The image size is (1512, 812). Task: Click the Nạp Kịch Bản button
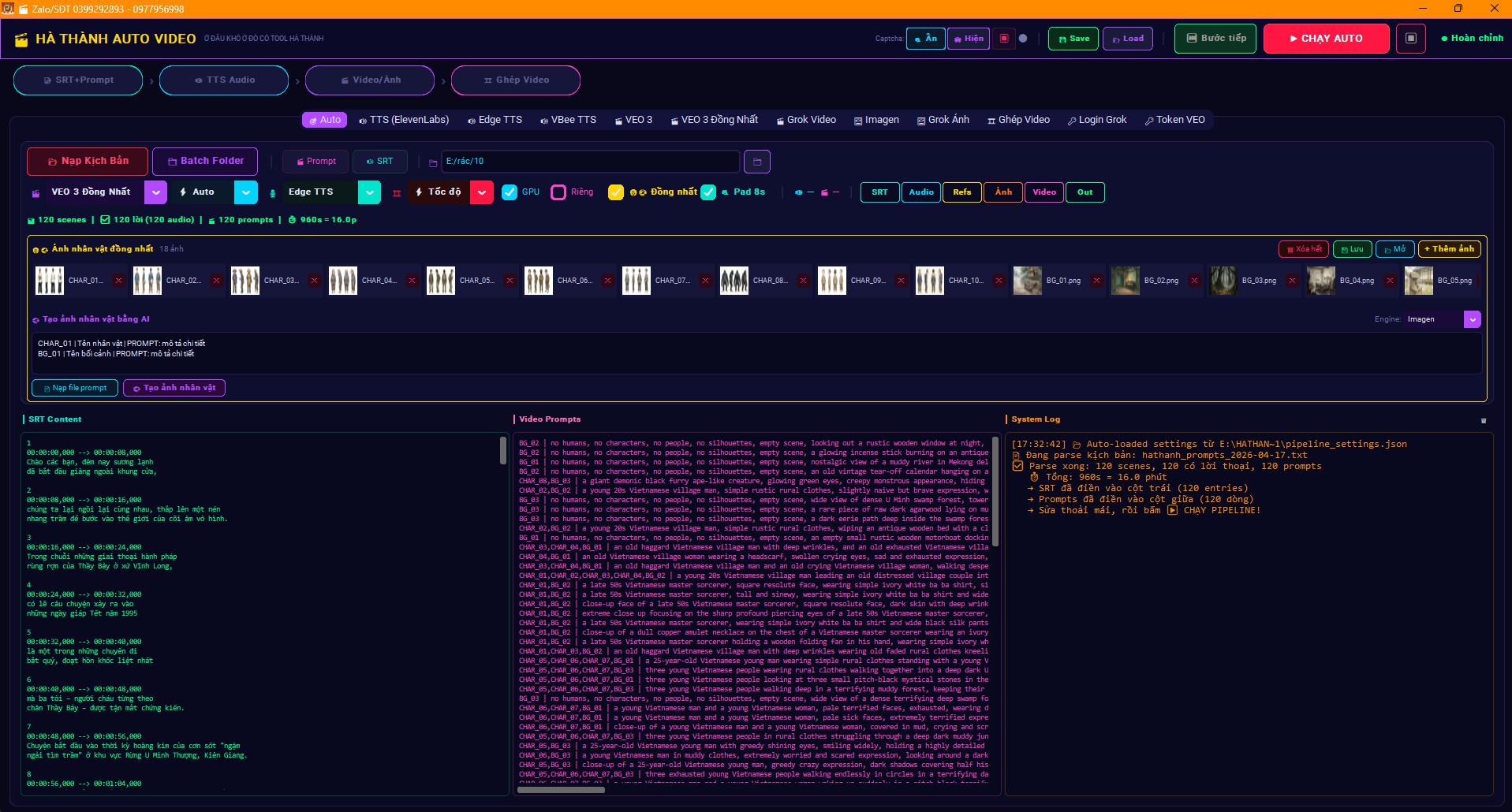click(88, 161)
